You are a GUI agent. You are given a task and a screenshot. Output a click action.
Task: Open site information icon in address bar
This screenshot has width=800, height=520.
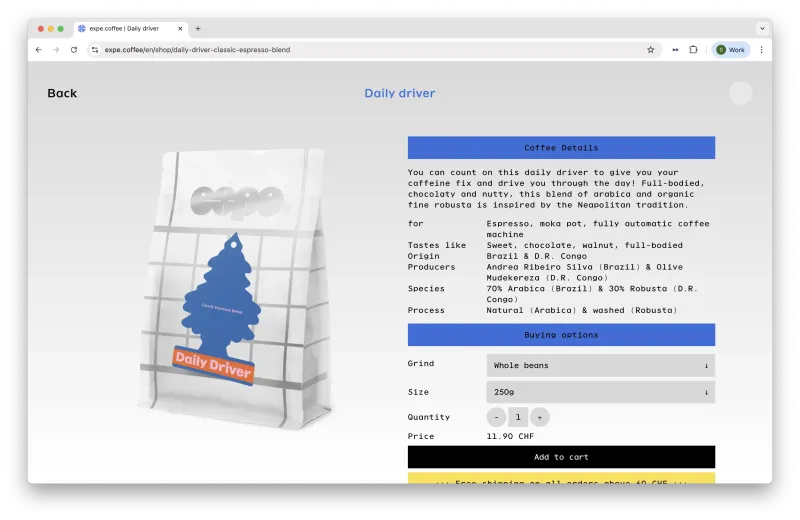click(x=95, y=49)
